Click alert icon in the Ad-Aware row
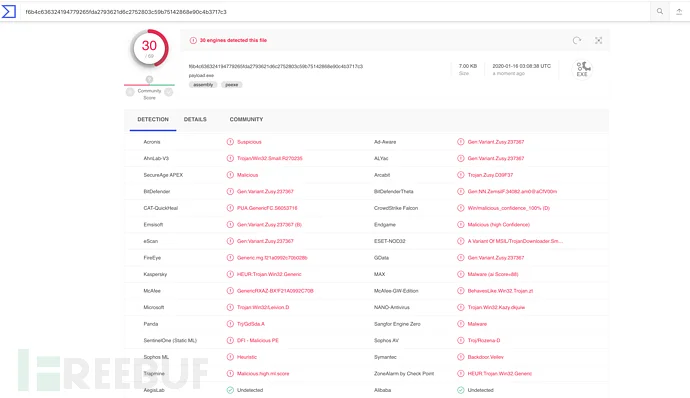Screen dimensions: 690x398 [461, 142]
